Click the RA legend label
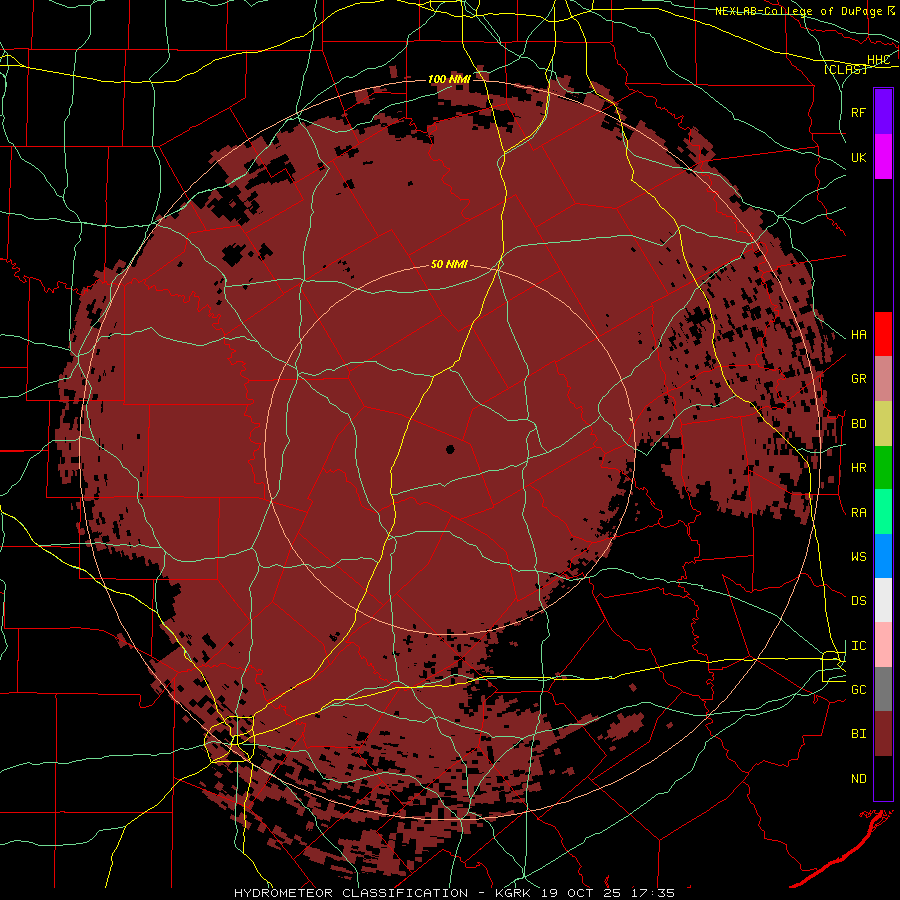The width and height of the screenshot is (900, 900). [x=859, y=512]
